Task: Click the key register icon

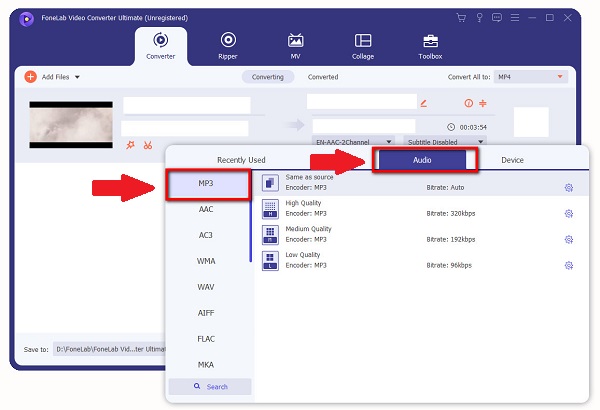Action: 479,18
